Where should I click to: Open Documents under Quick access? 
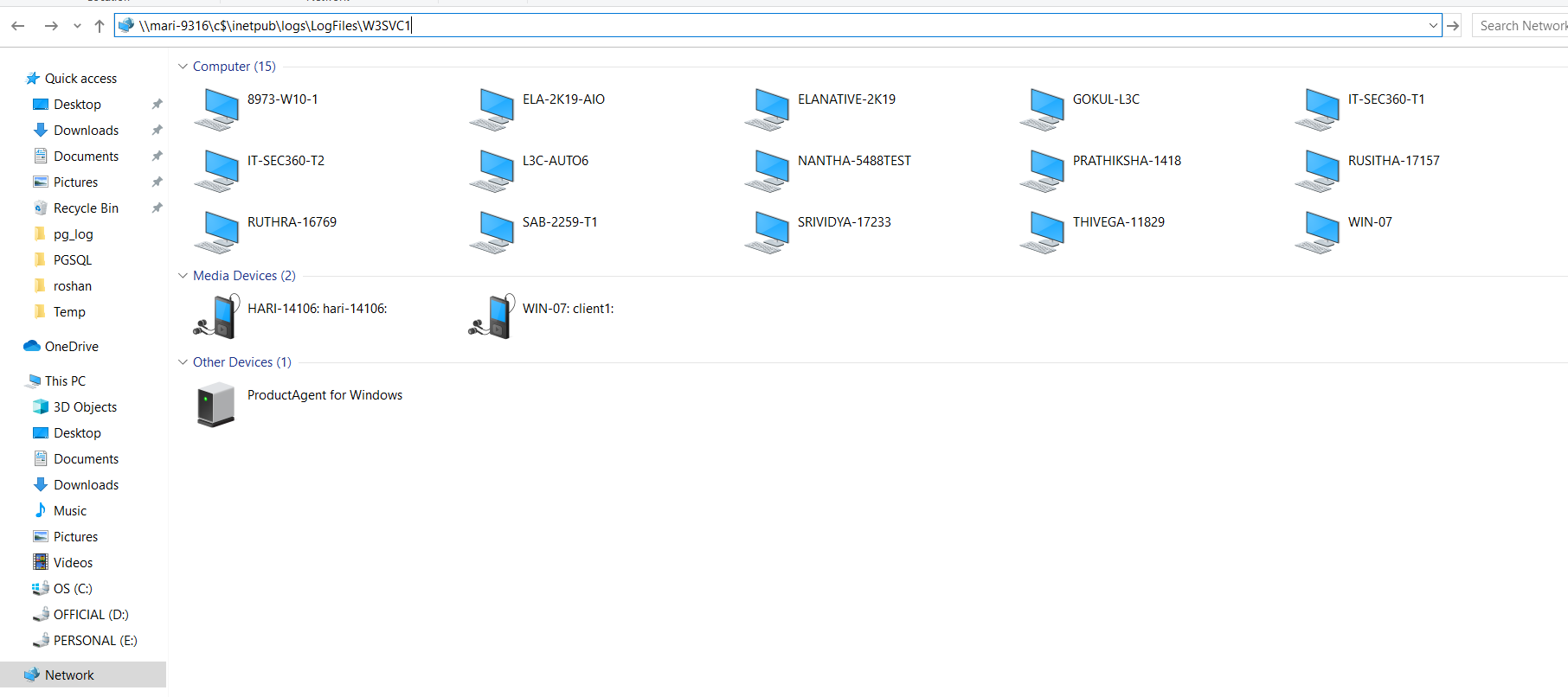[x=86, y=157]
